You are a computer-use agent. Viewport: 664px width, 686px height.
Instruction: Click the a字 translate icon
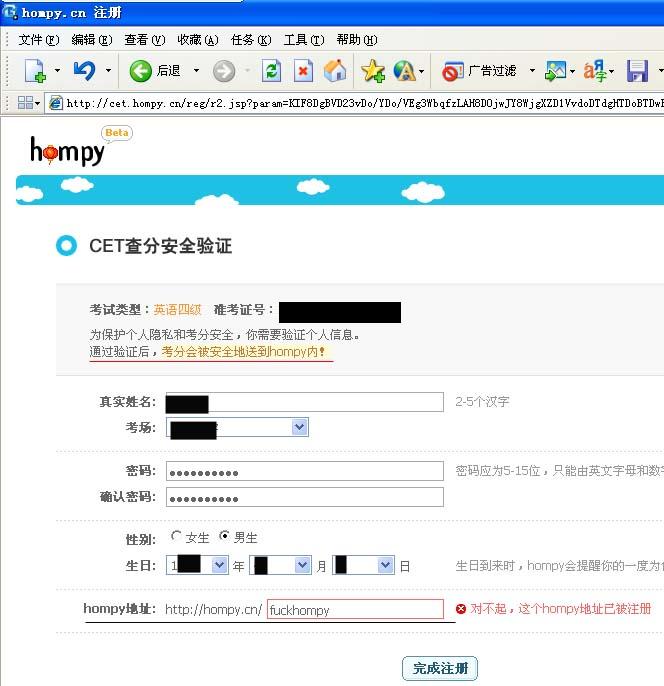[x=595, y=71]
